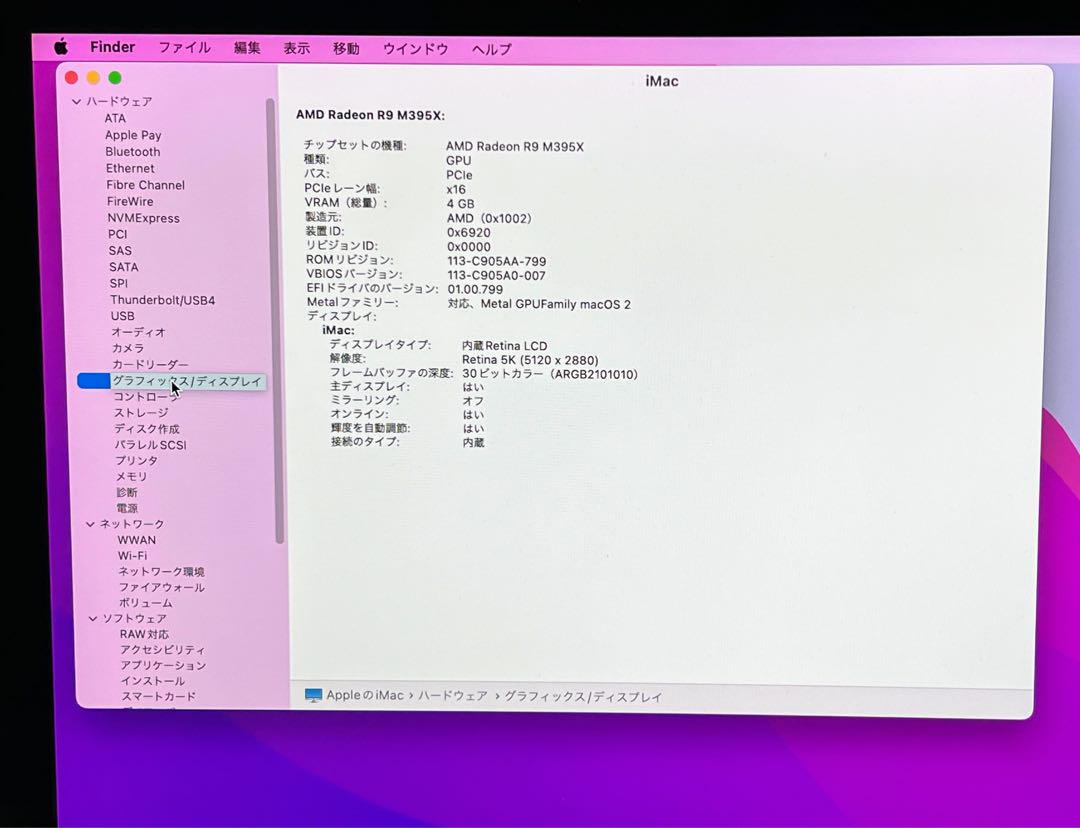Select 電源 in the sidebar

tap(127, 508)
